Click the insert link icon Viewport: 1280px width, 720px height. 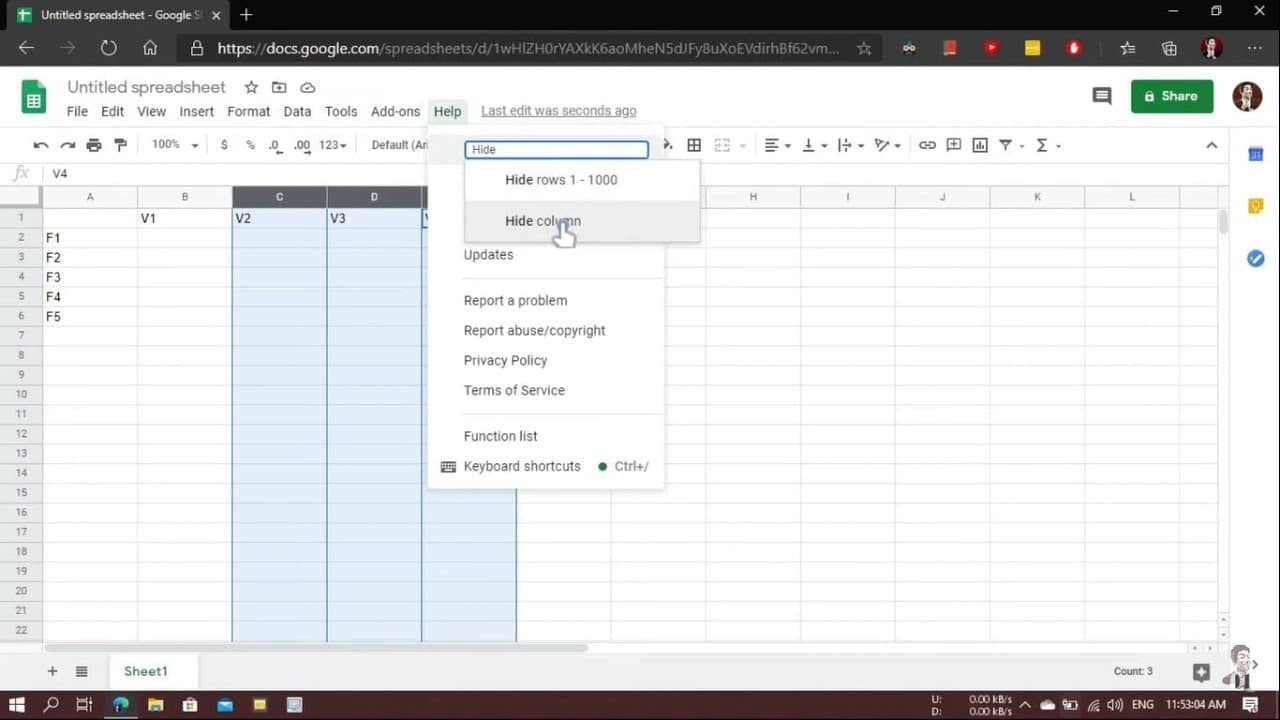[x=927, y=145]
